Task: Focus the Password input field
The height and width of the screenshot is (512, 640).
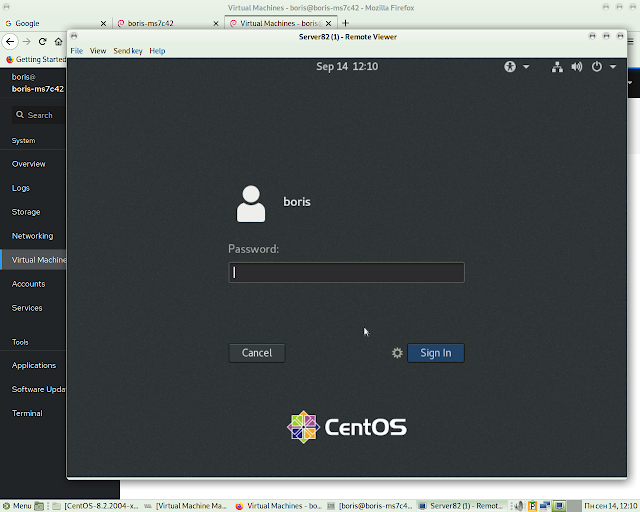Action: [x=346, y=272]
